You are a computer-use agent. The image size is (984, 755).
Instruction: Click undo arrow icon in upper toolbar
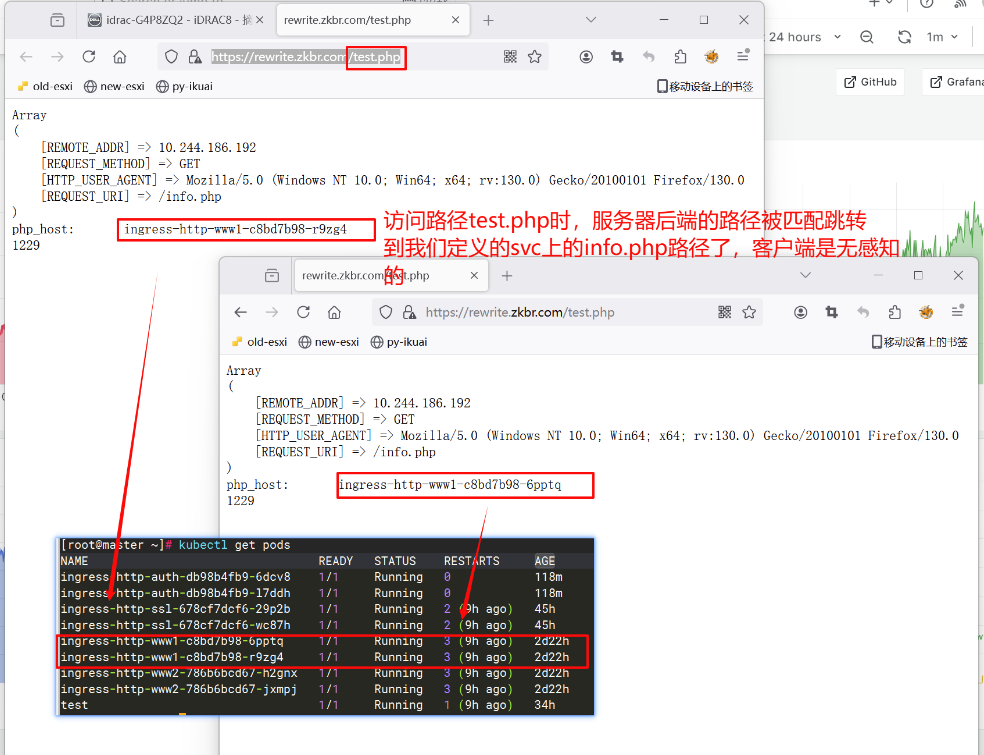[648, 57]
